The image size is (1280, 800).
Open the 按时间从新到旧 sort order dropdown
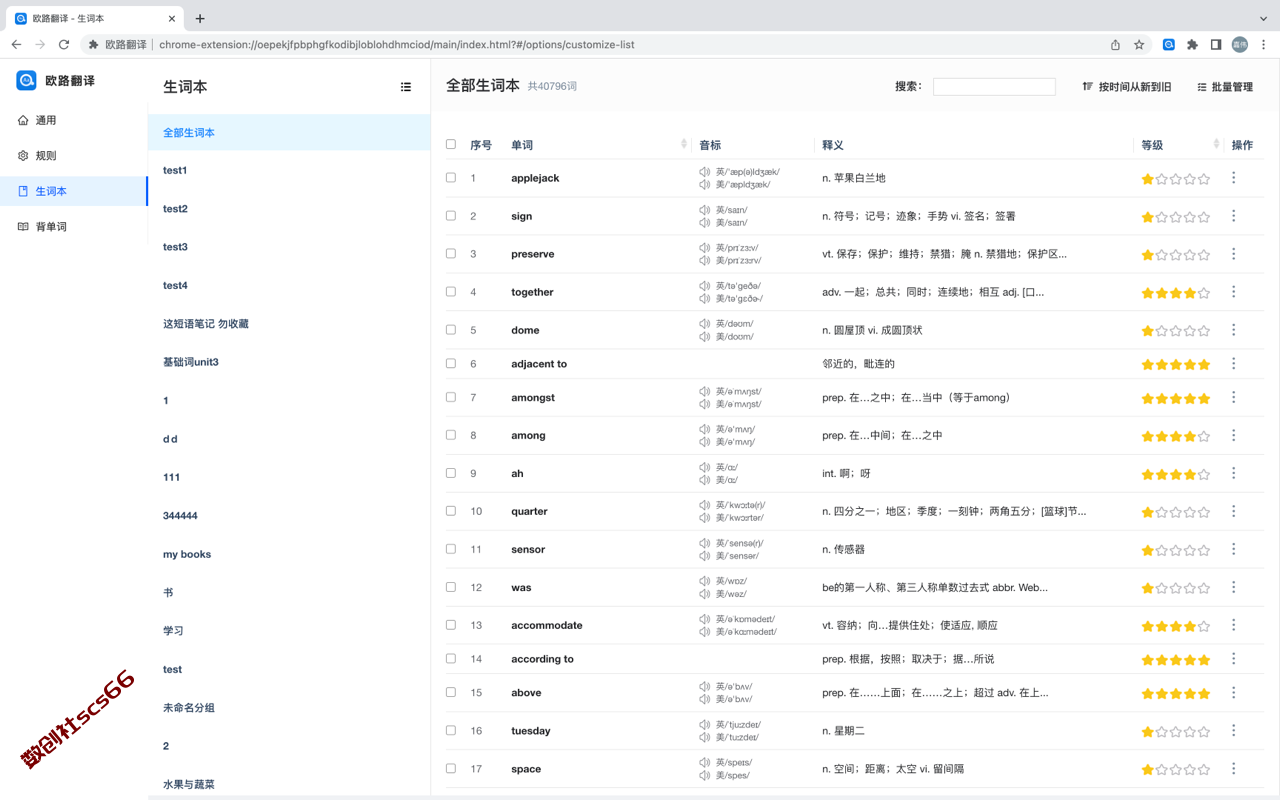tap(1127, 87)
